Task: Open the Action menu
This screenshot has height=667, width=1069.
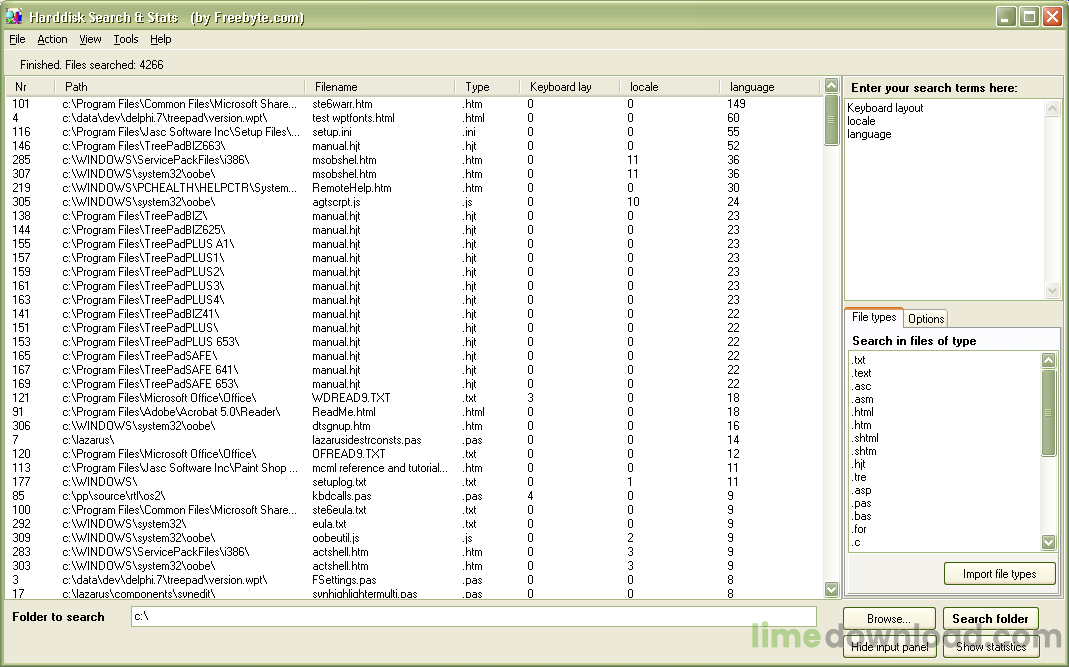Action: 52,40
